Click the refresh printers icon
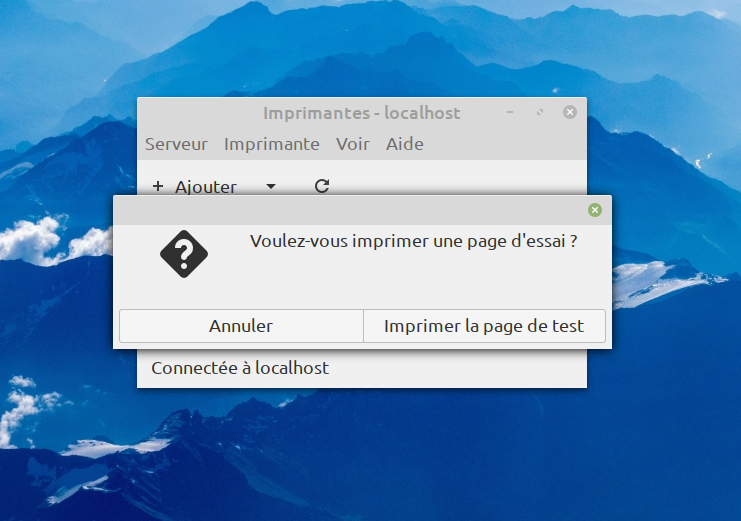This screenshot has height=521, width=741. (321, 186)
